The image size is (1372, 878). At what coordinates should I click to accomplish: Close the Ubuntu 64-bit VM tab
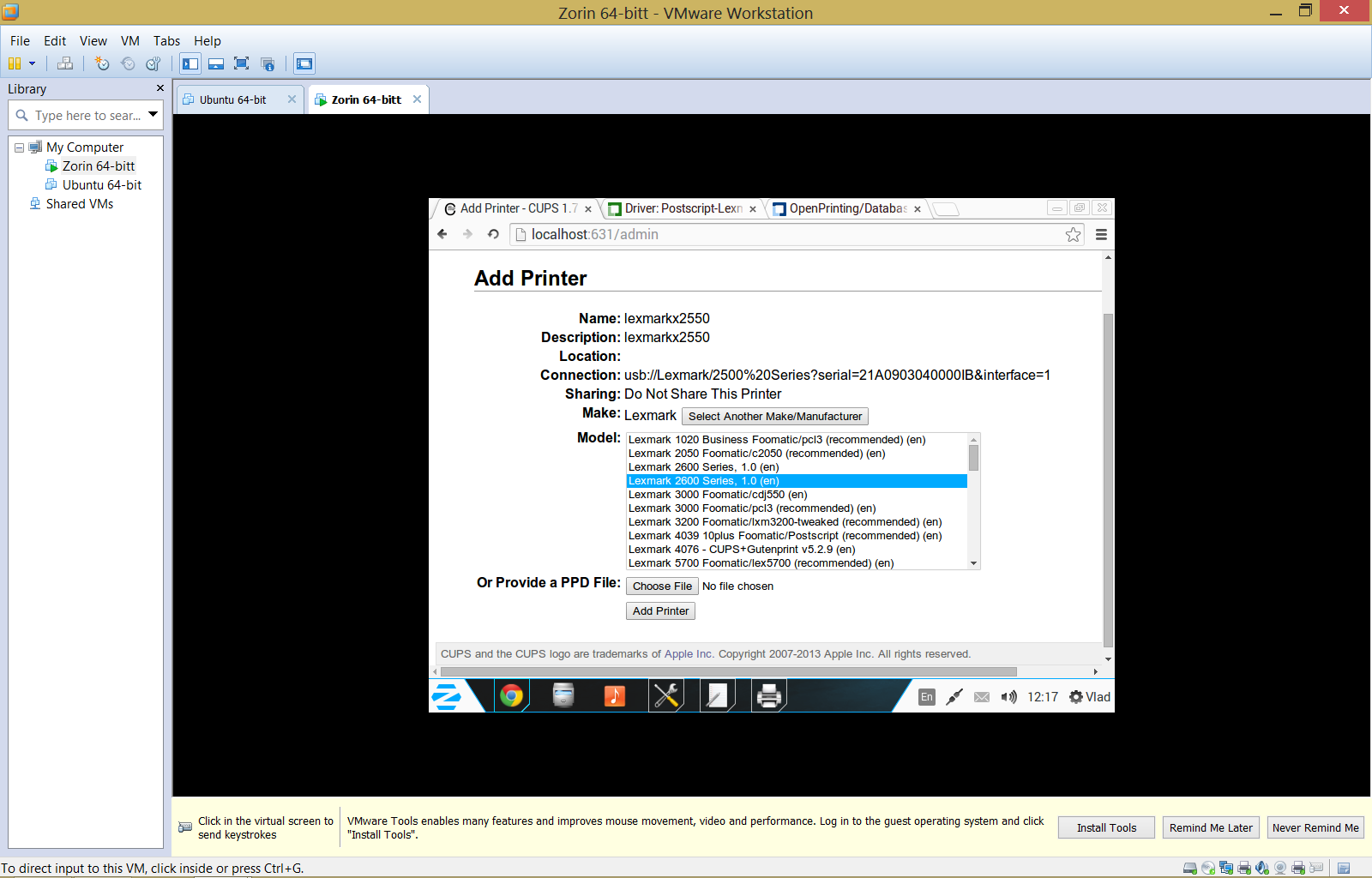click(x=292, y=99)
